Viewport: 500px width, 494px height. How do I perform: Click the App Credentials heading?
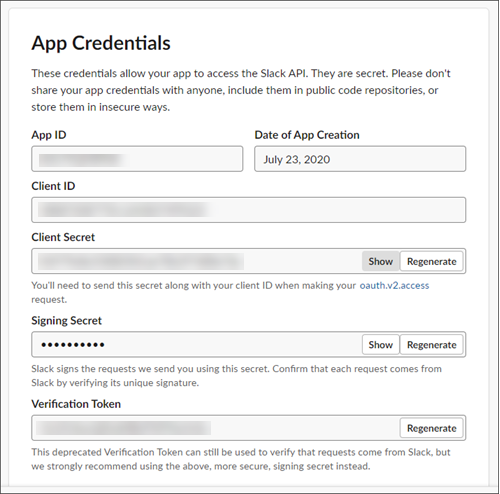(101, 43)
